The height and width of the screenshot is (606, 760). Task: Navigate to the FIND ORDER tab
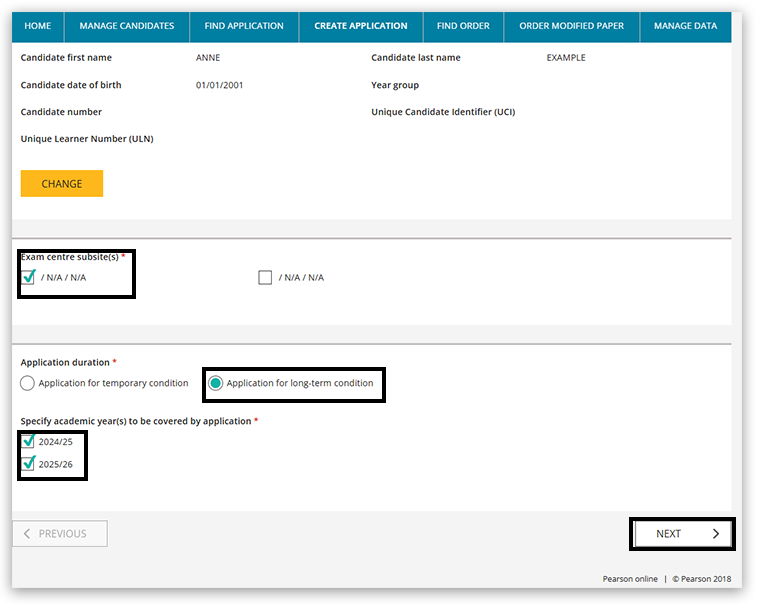tap(463, 26)
